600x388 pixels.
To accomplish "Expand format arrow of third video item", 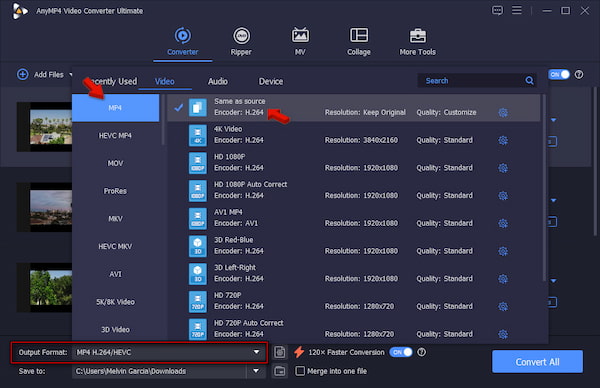I will click(x=553, y=281).
